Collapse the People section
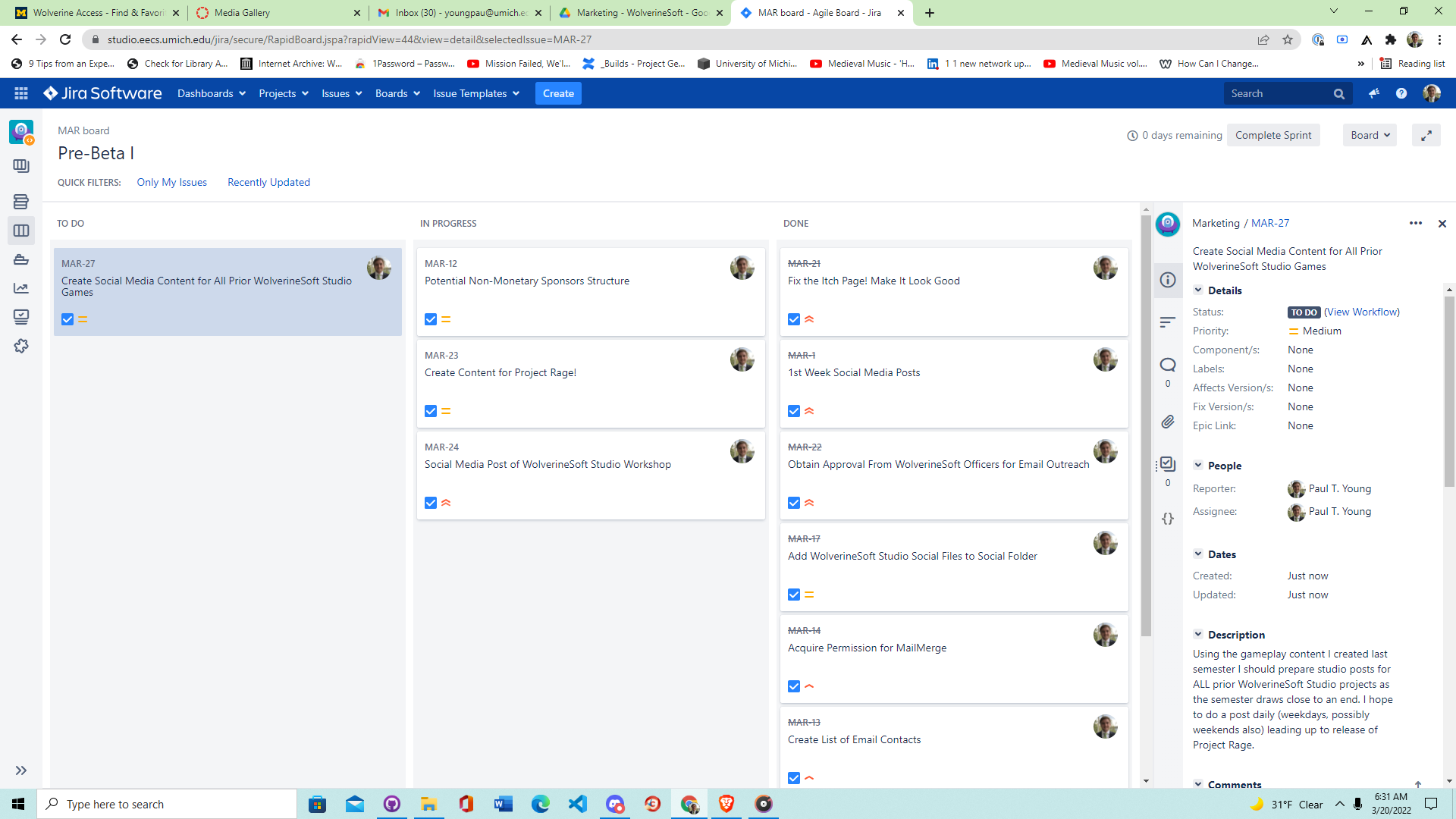Viewport: 1456px width, 819px height. coord(1198,466)
